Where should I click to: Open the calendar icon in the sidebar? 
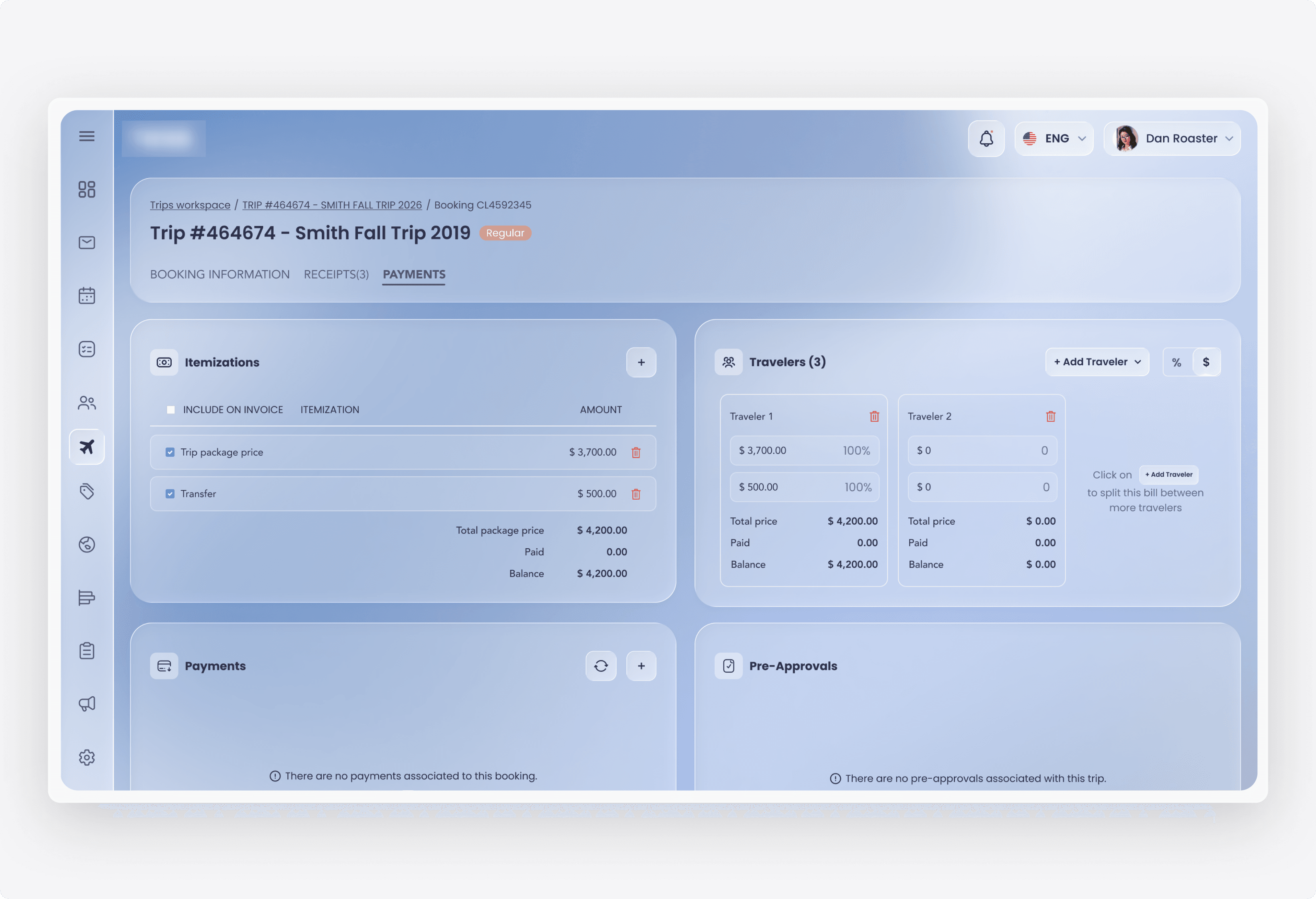click(x=87, y=295)
